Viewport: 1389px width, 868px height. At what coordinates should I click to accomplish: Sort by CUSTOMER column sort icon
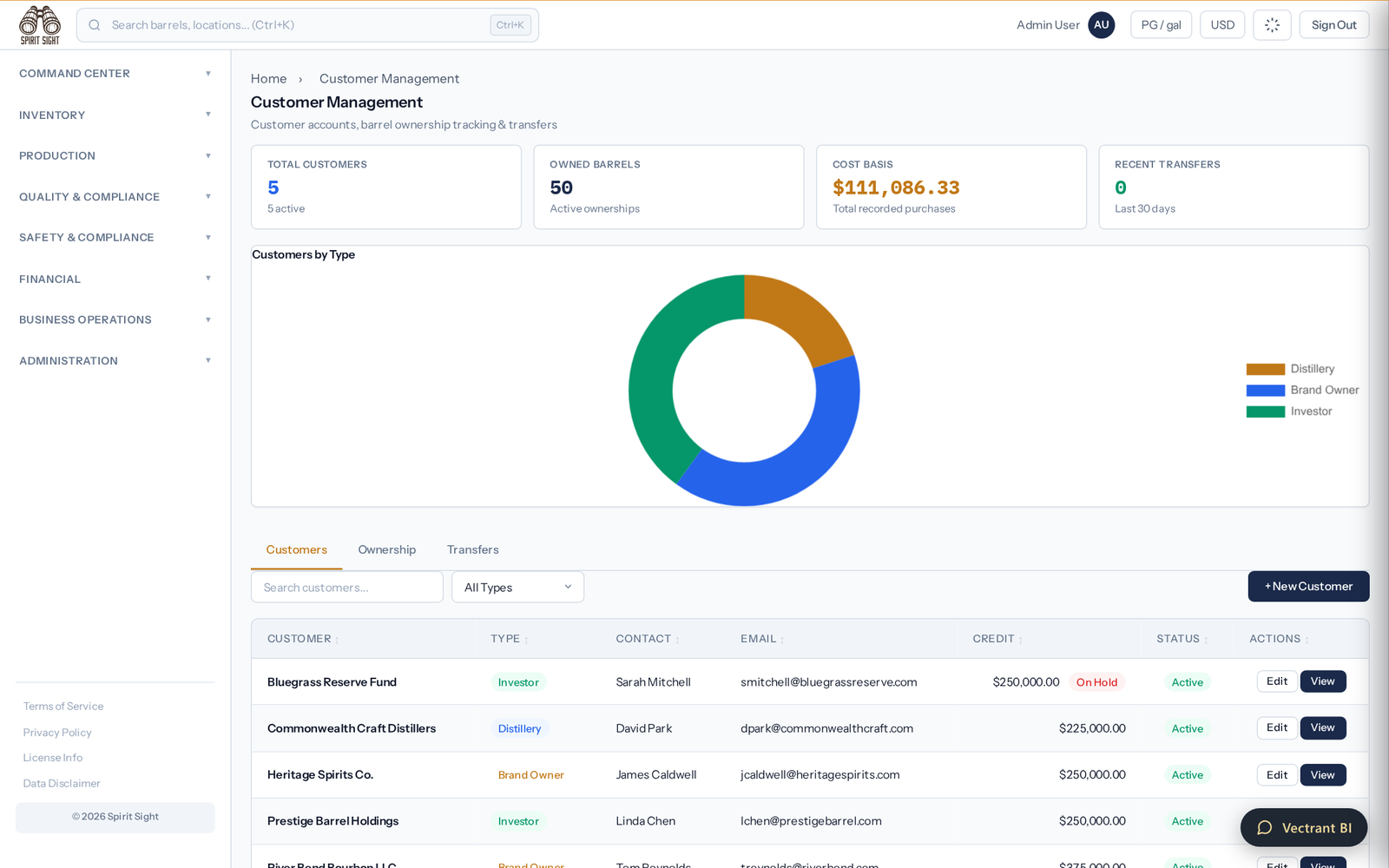click(337, 640)
